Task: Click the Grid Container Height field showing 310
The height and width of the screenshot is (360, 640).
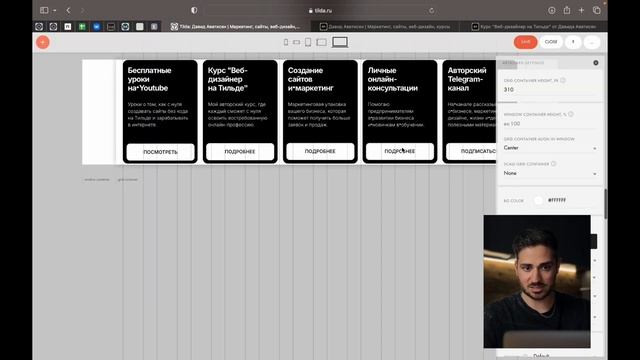Action: click(550, 89)
